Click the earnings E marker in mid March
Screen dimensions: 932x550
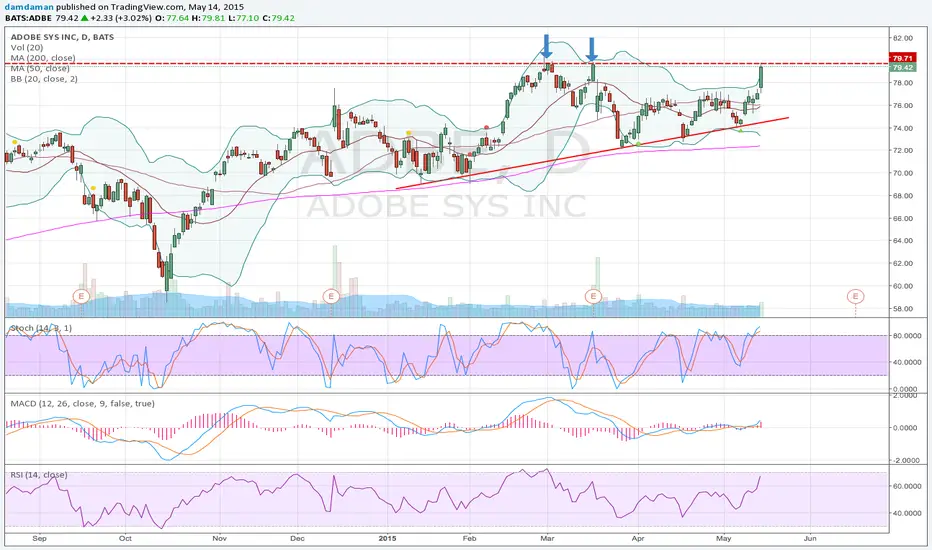coord(593,296)
